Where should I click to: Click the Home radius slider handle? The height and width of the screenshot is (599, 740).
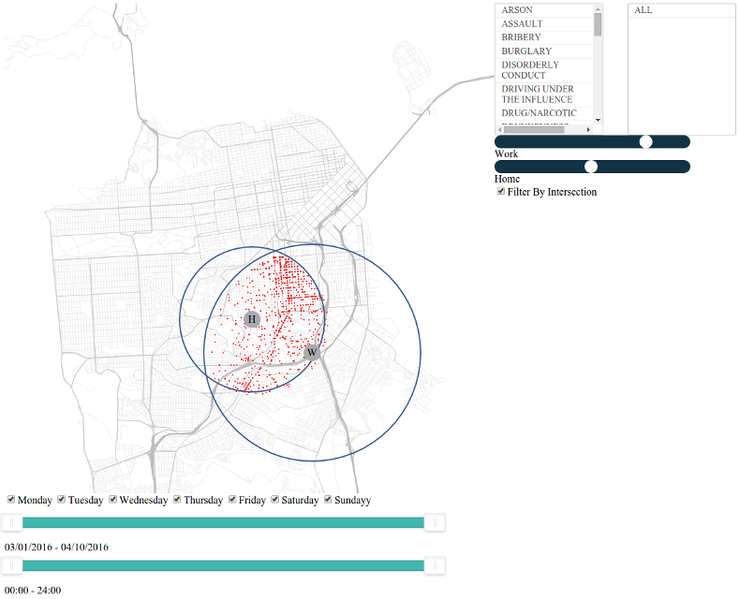coord(591,167)
